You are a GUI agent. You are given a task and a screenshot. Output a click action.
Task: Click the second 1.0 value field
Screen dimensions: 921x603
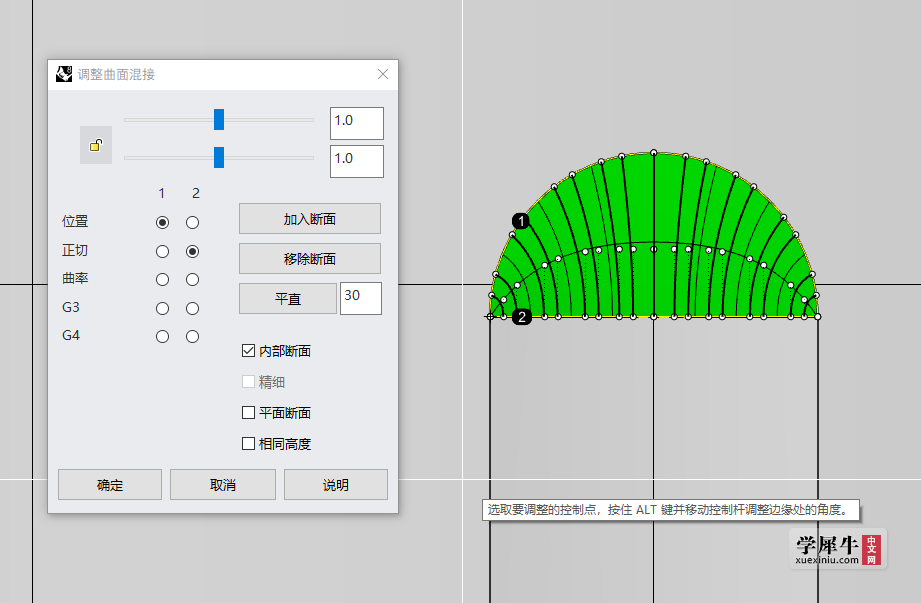[357, 161]
